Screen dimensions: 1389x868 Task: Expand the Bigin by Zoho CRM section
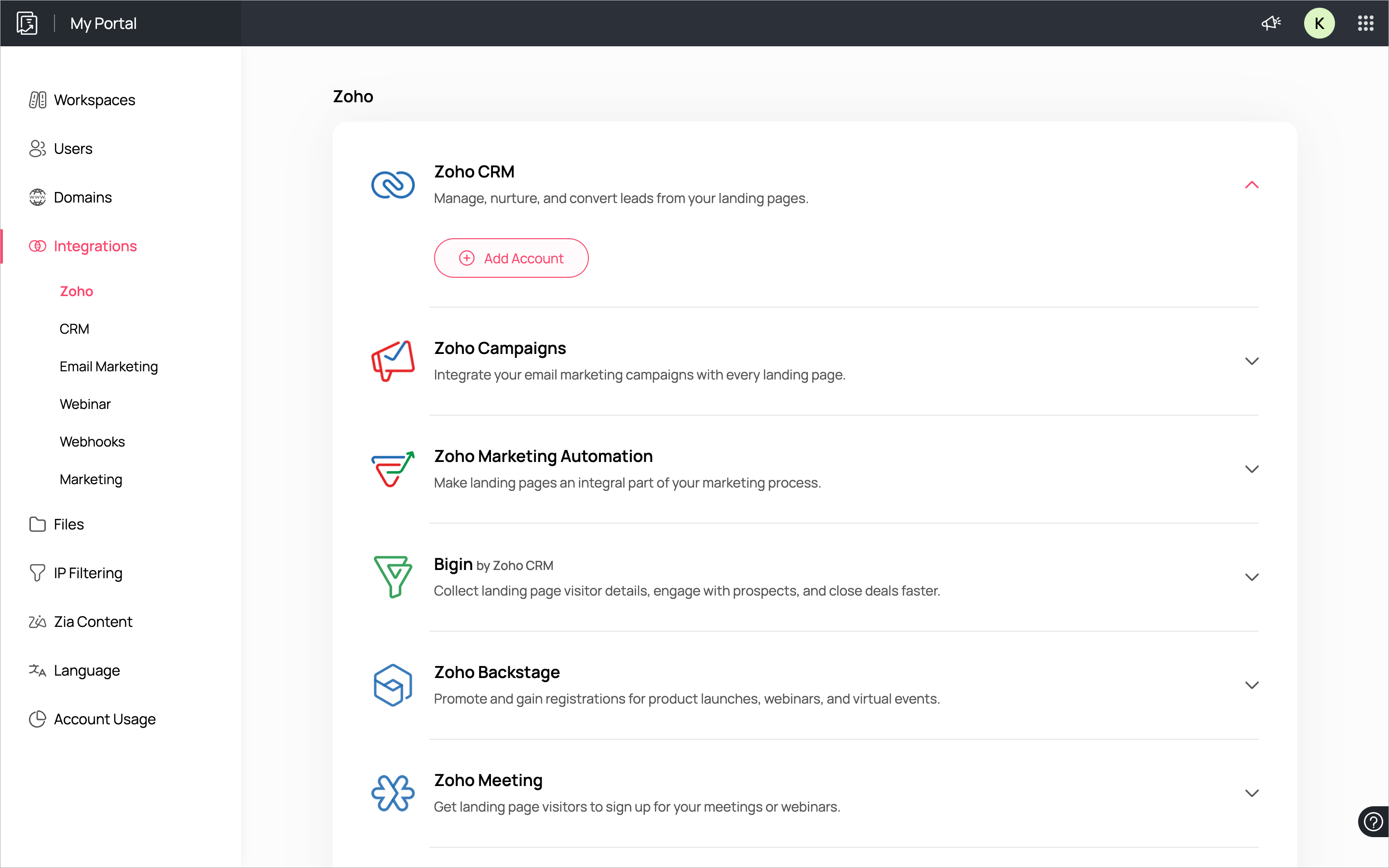[1251, 577]
